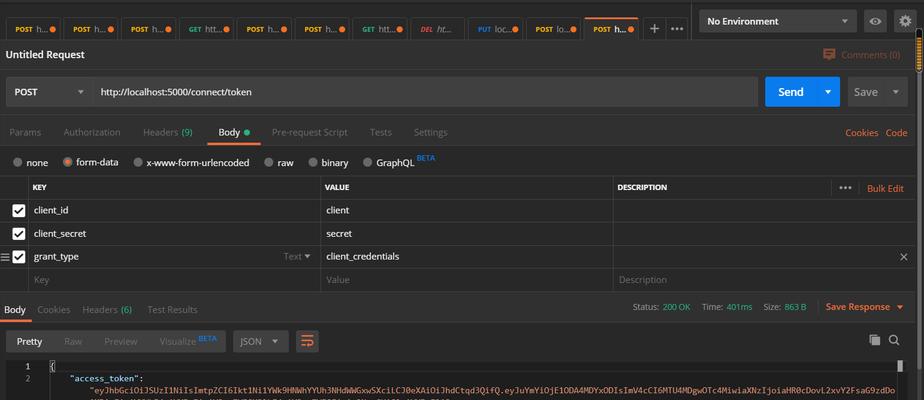Open the Authorization tab
The width and height of the screenshot is (924, 400).
click(x=92, y=133)
